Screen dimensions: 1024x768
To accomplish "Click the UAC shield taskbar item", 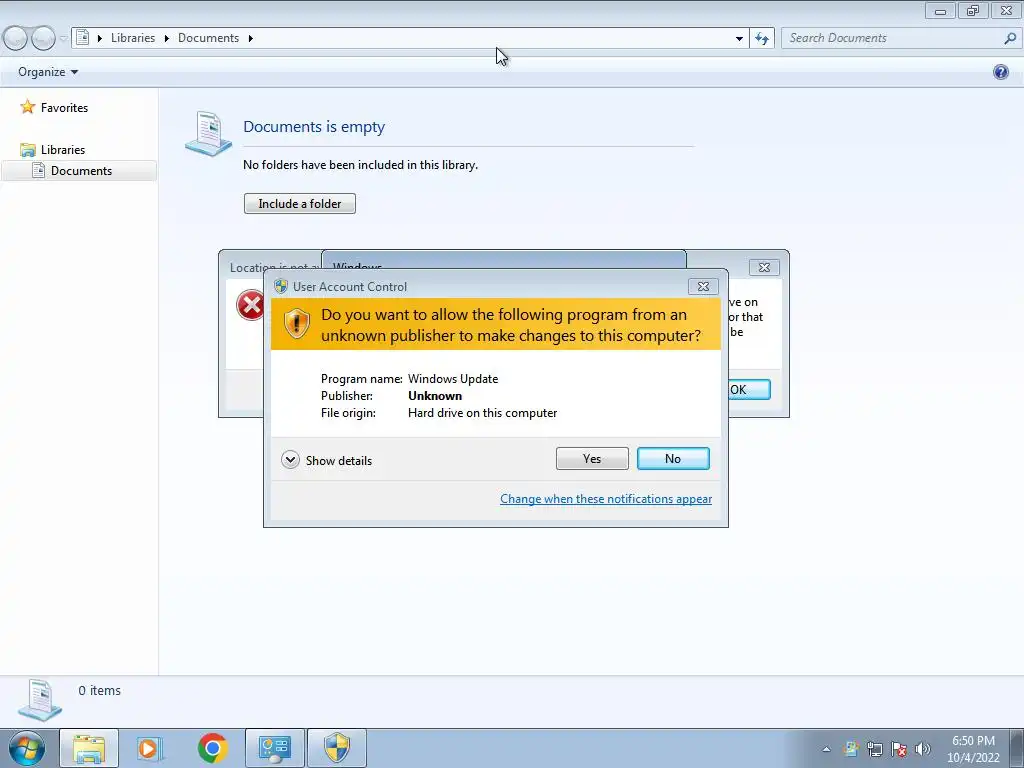I will [x=337, y=748].
